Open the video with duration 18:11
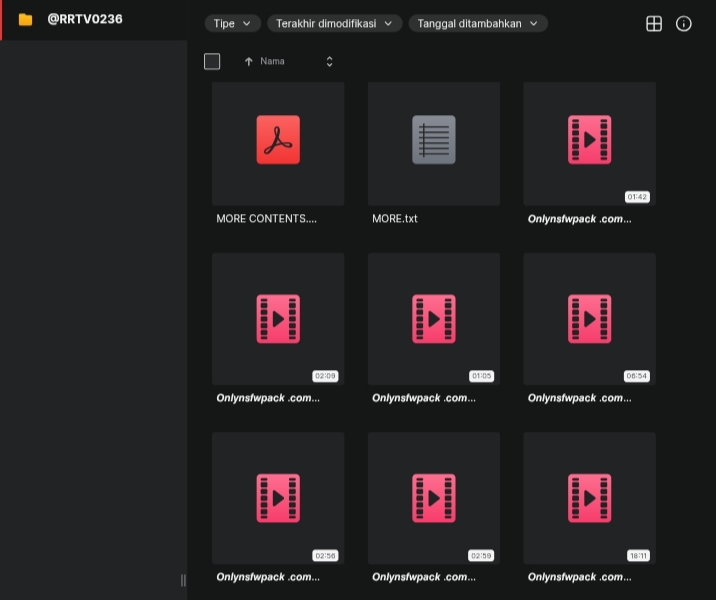The image size is (716, 600). (x=590, y=498)
